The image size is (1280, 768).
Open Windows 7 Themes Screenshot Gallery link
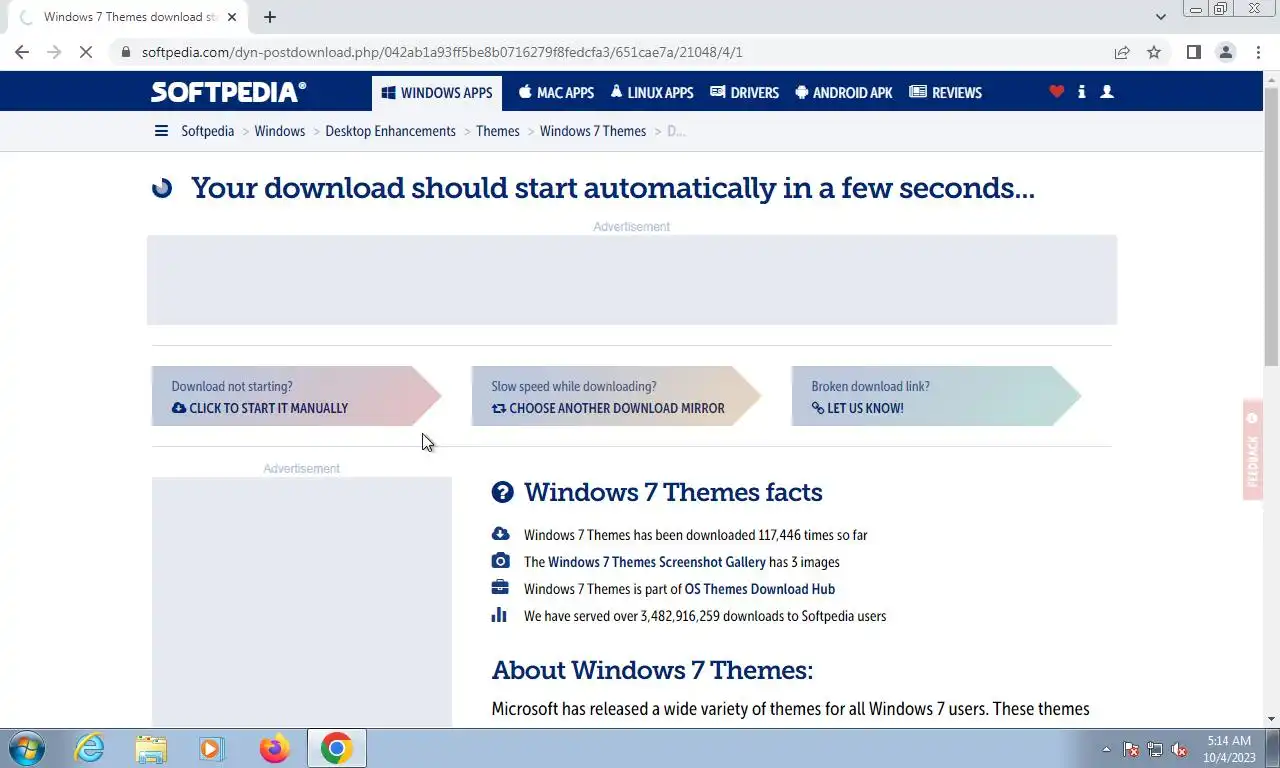657,562
